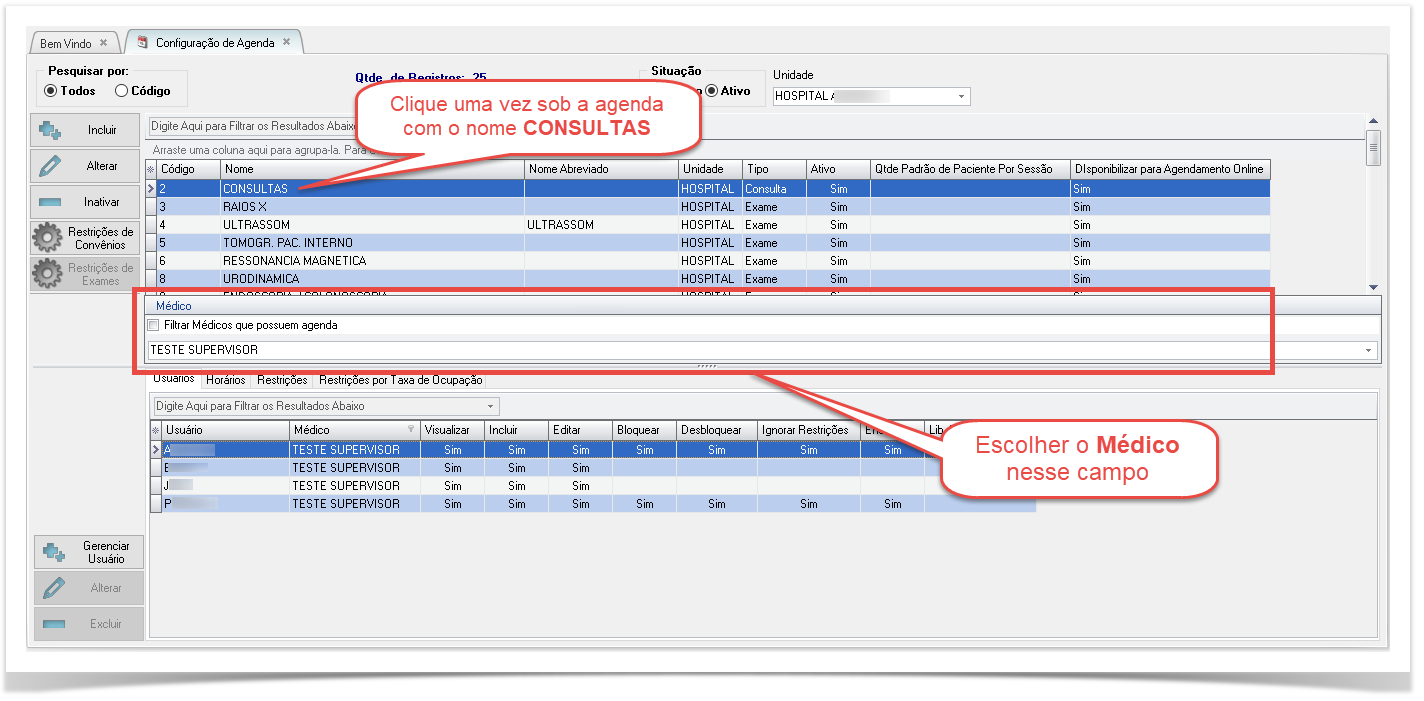The height and width of the screenshot is (701, 1424).
Task: Select the RAIOS X agenda row
Action: tap(245, 207)
